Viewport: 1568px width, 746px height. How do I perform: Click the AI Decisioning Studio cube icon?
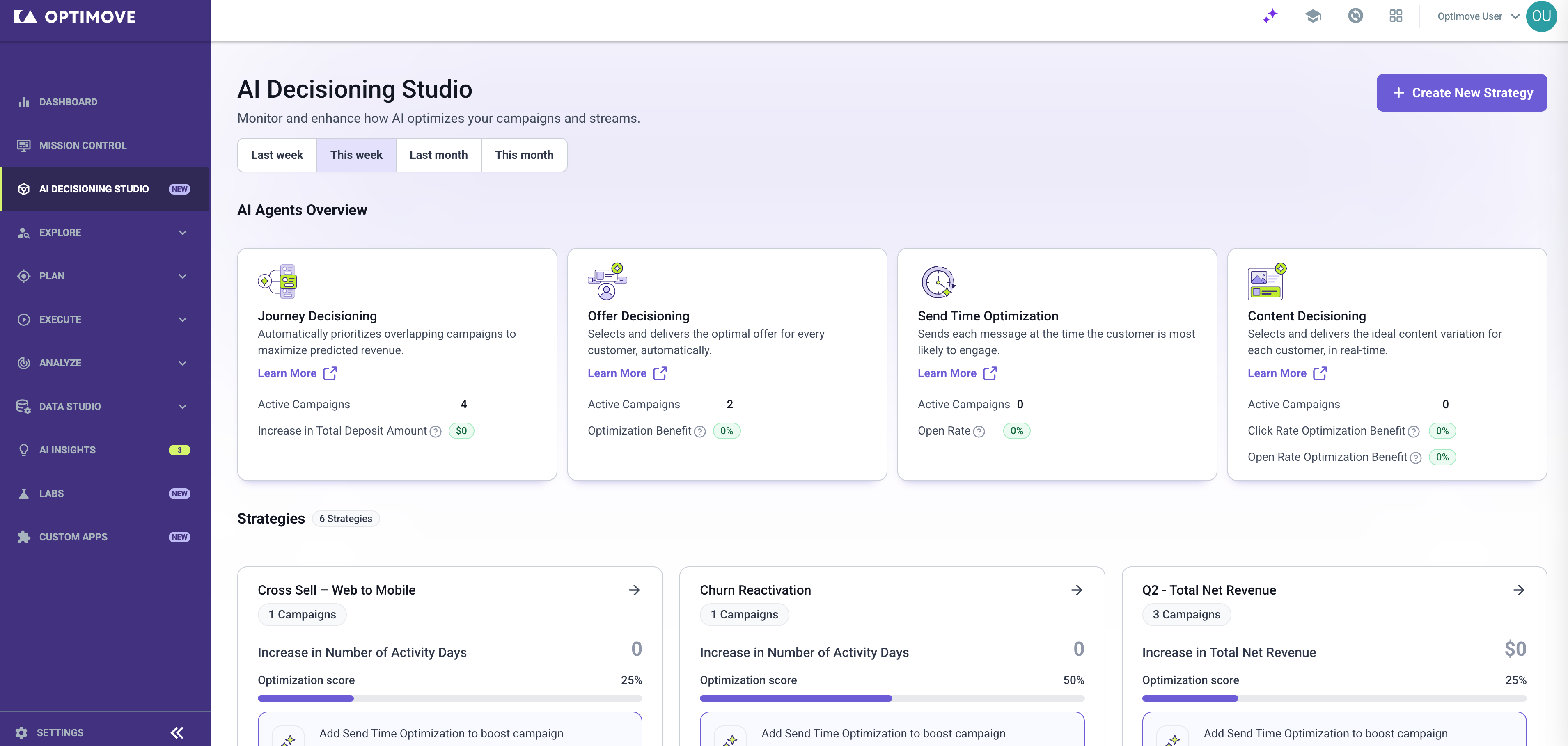(x=24, y=189)
